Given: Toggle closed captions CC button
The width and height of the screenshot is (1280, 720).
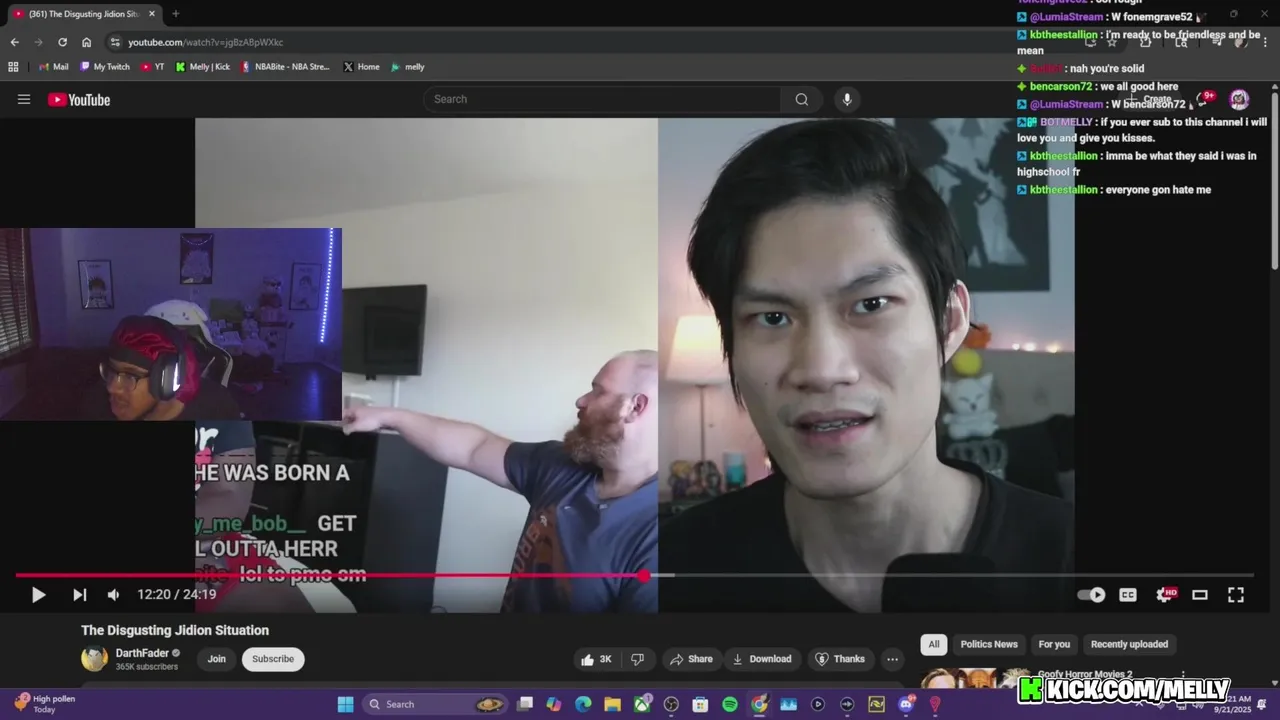Looking at the screenshot, I should click(1128, 594).
